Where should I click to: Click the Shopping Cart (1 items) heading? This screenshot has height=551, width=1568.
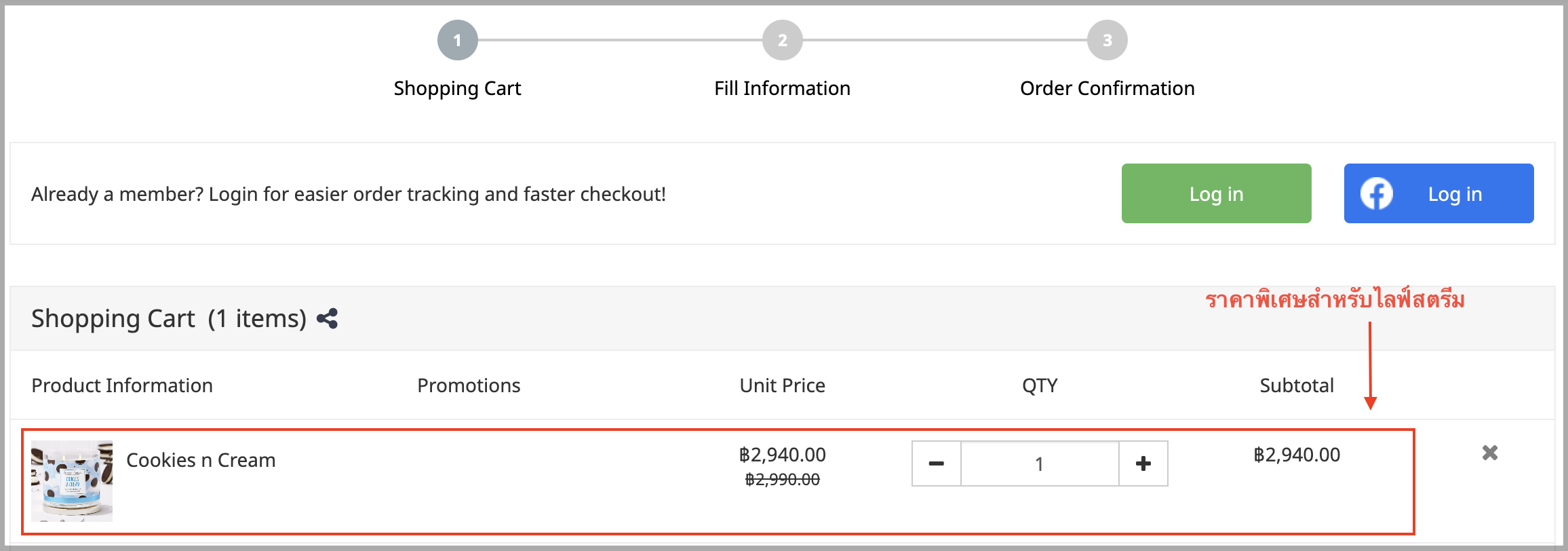point(169,318)
